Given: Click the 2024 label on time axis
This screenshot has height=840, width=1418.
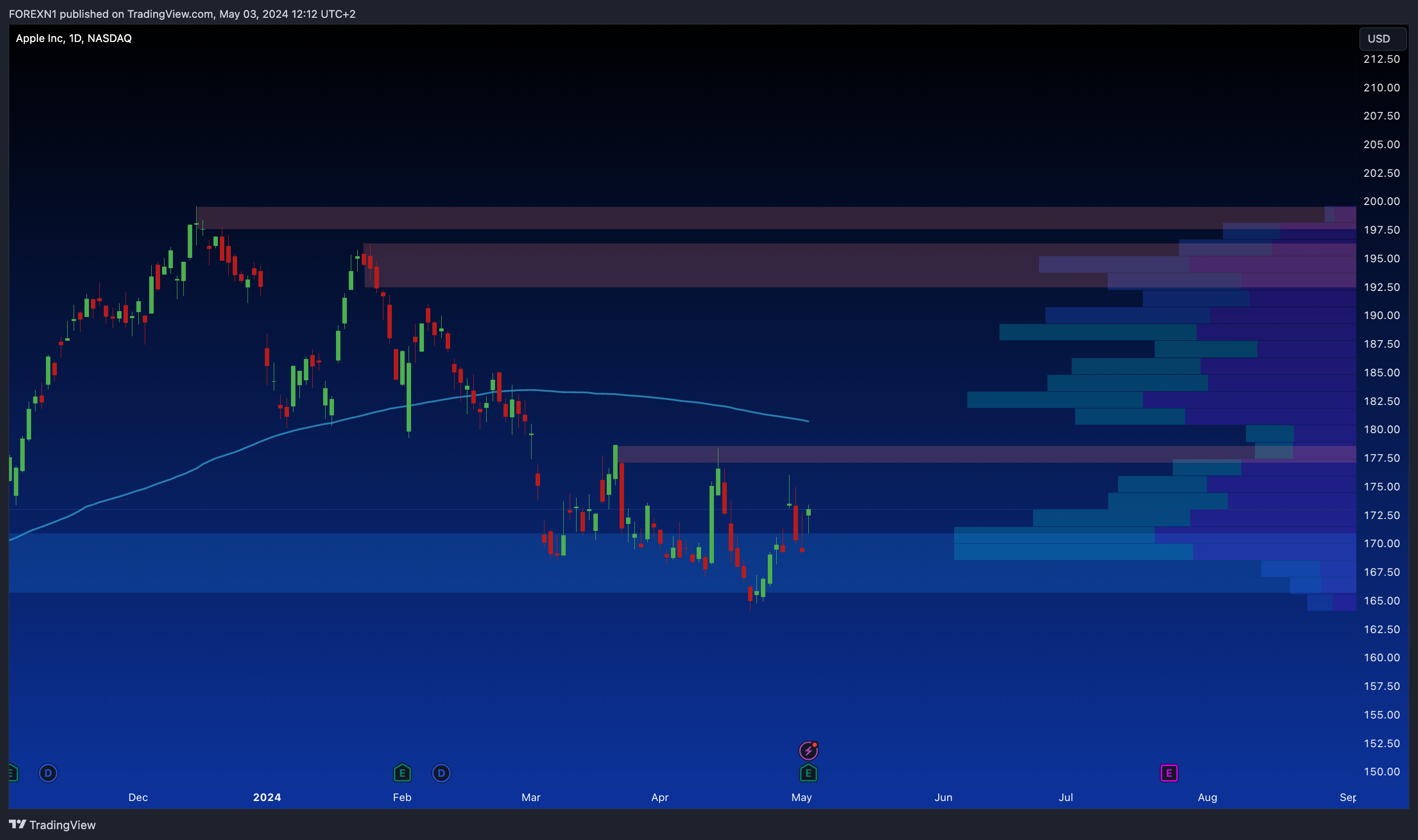Looking at the screenshot, I should pos(267,797).
